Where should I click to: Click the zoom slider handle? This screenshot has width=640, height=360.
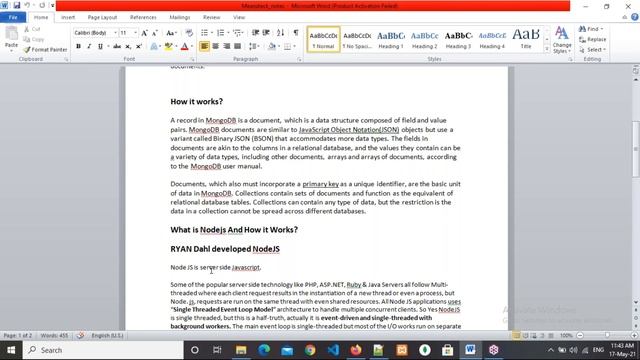607,336
